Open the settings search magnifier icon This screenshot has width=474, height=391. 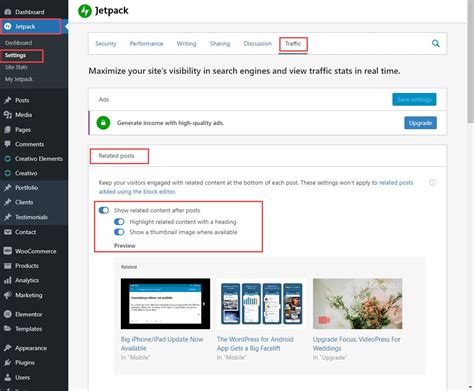tap(435, 43)
